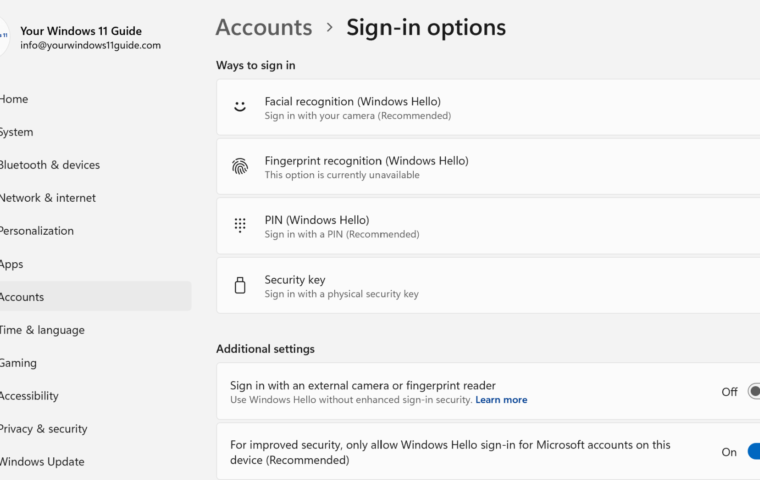Click 'Use Windows Hello without enhanced sign-in security' text
Image resolution: width=760 pixels, height=480 pixels.
(351, 400)
